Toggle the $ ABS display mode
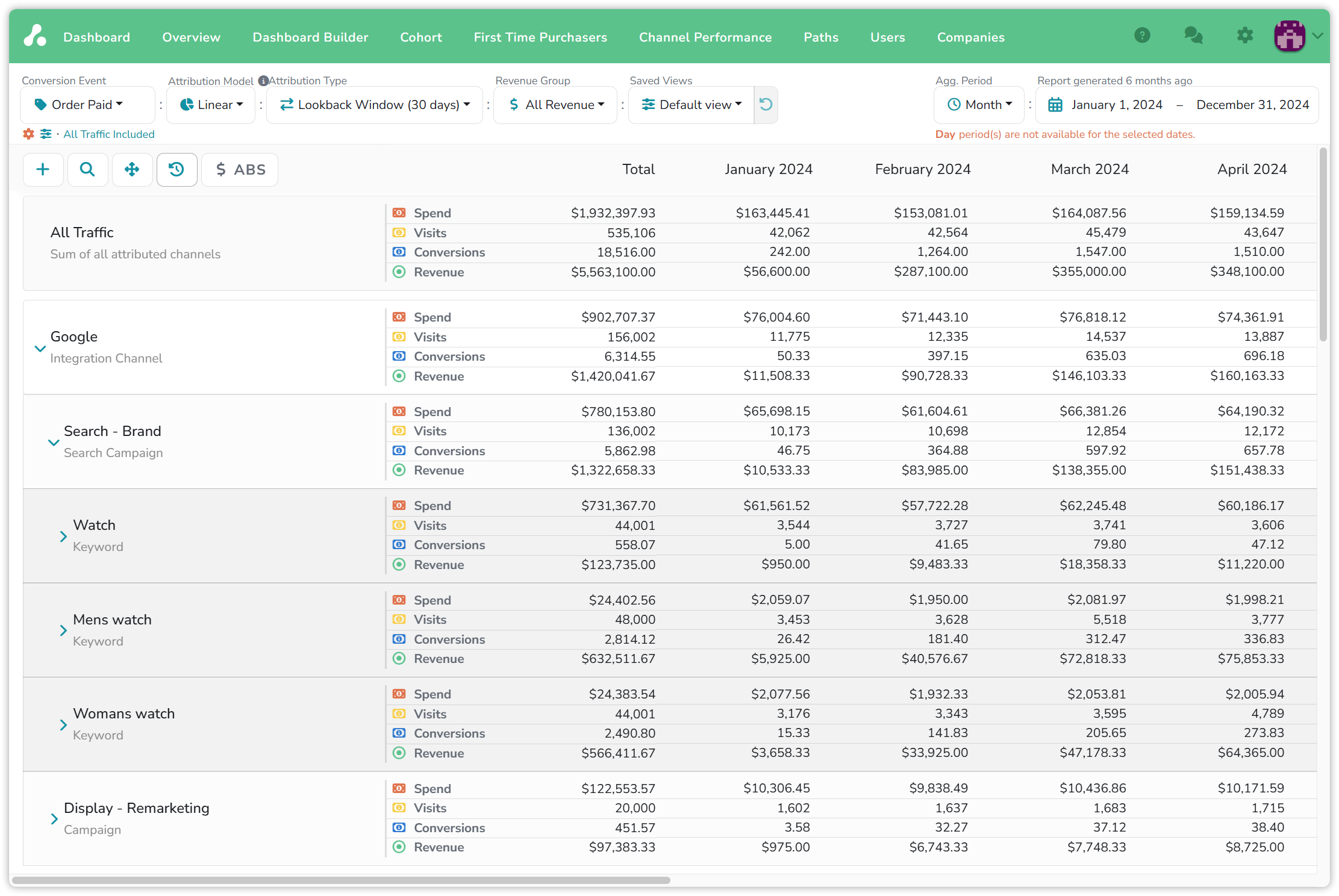Viewport: 1339px width, 896px height. tap(240, 170)
